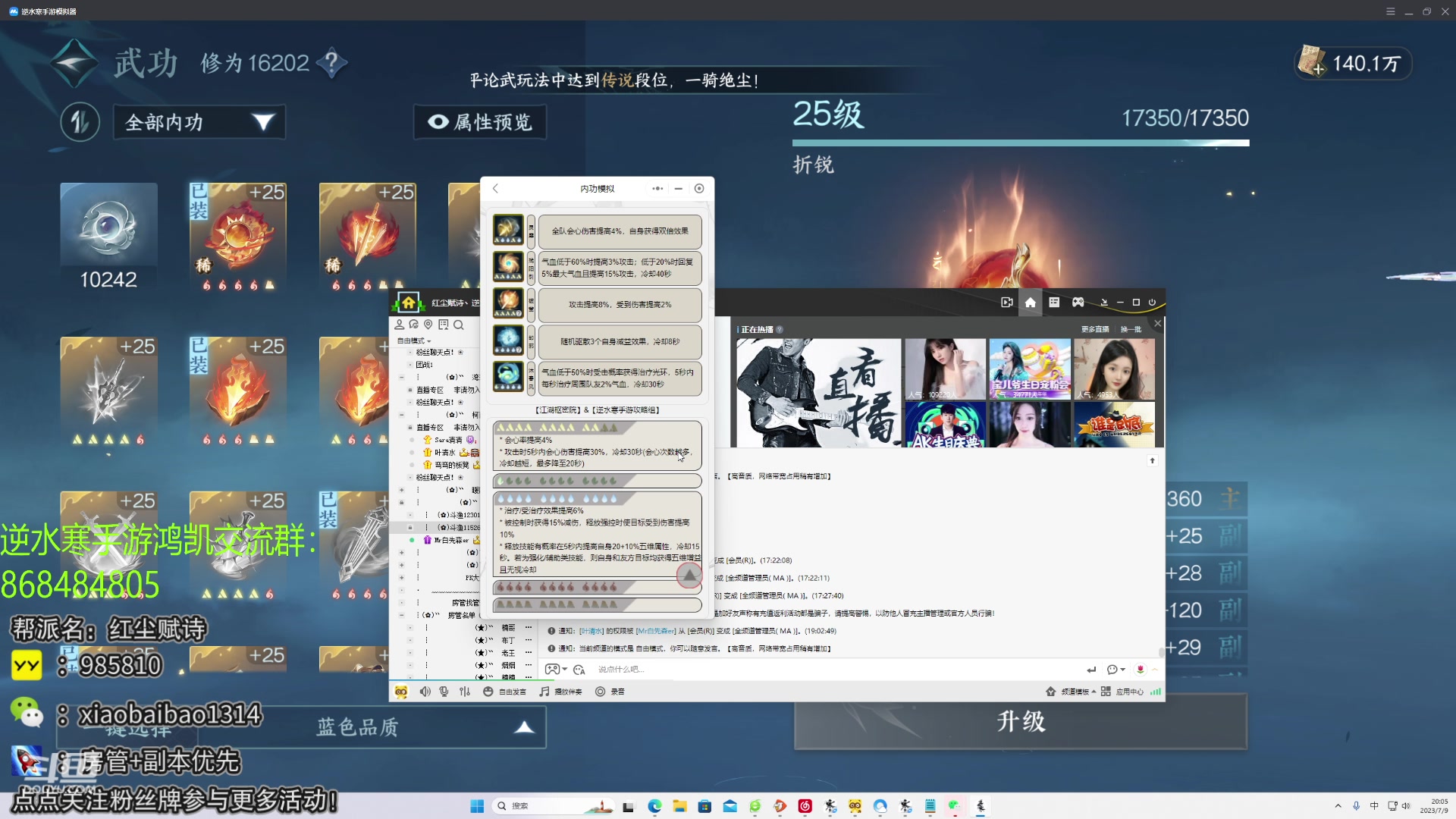Open the YY home icon in the title bar
This screenshot has height=819, width=1456.
click(x=1030, y=303)
